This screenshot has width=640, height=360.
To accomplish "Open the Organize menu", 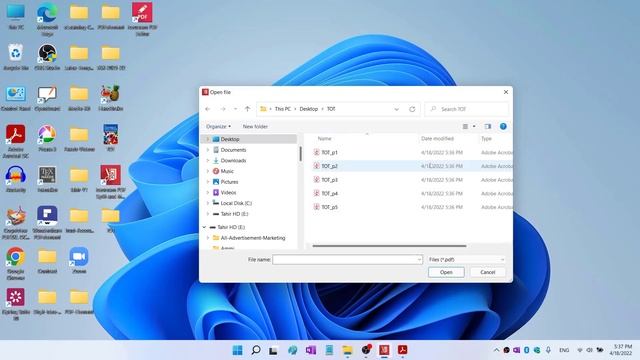I will click(x=218, y=127).
